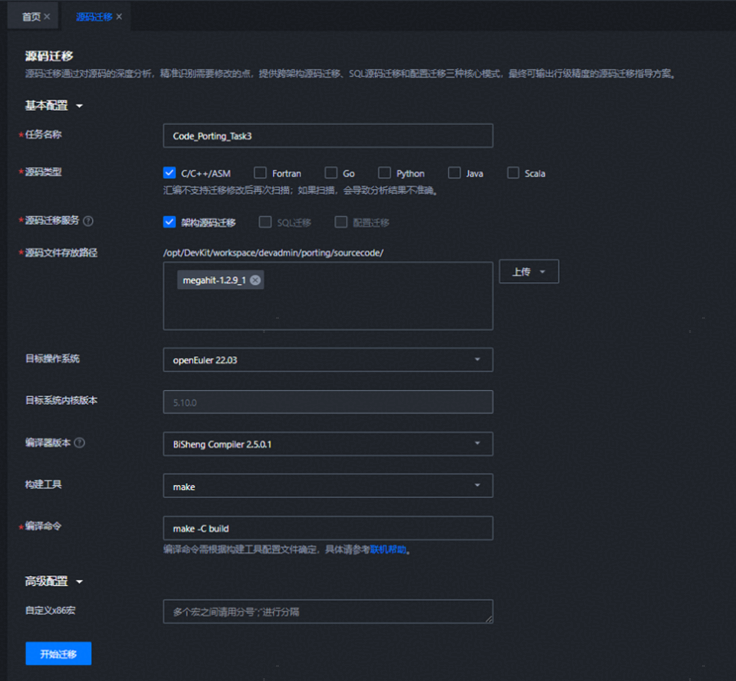Uncheck the C/C++/ASM source type

(x=170, y=173)
